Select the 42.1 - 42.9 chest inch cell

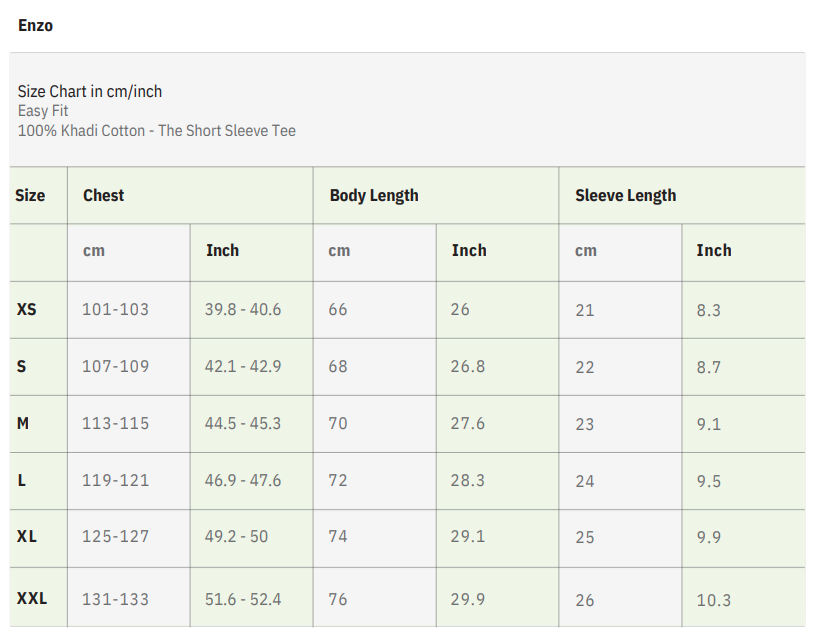[x=243, y=367]
